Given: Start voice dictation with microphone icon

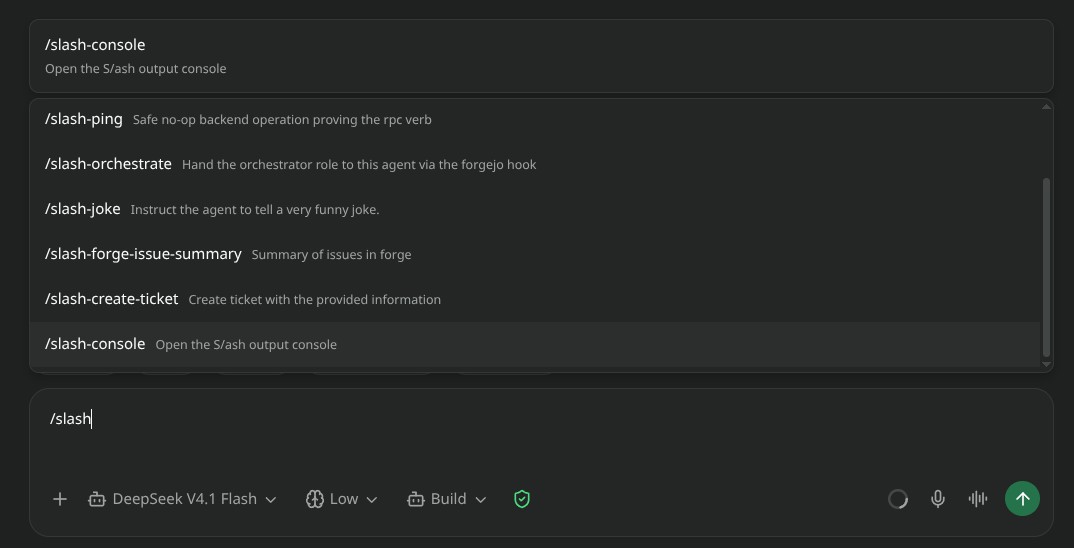Looking at the screenshot, I should (x=938, y=499).
